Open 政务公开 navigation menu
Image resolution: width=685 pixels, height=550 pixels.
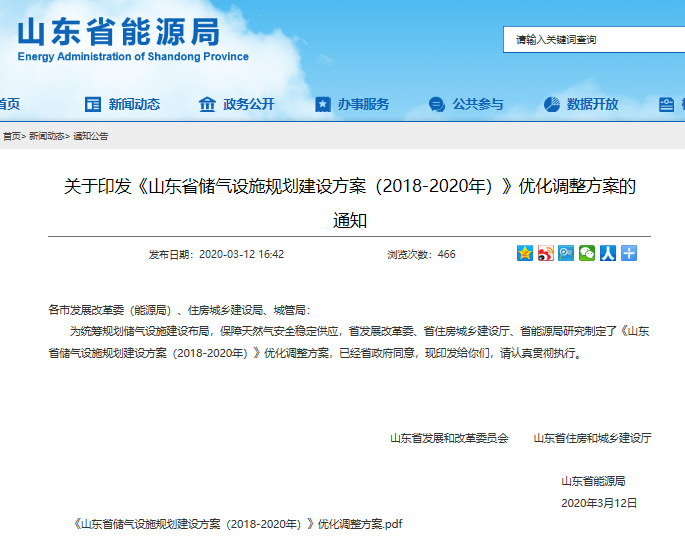248,104
